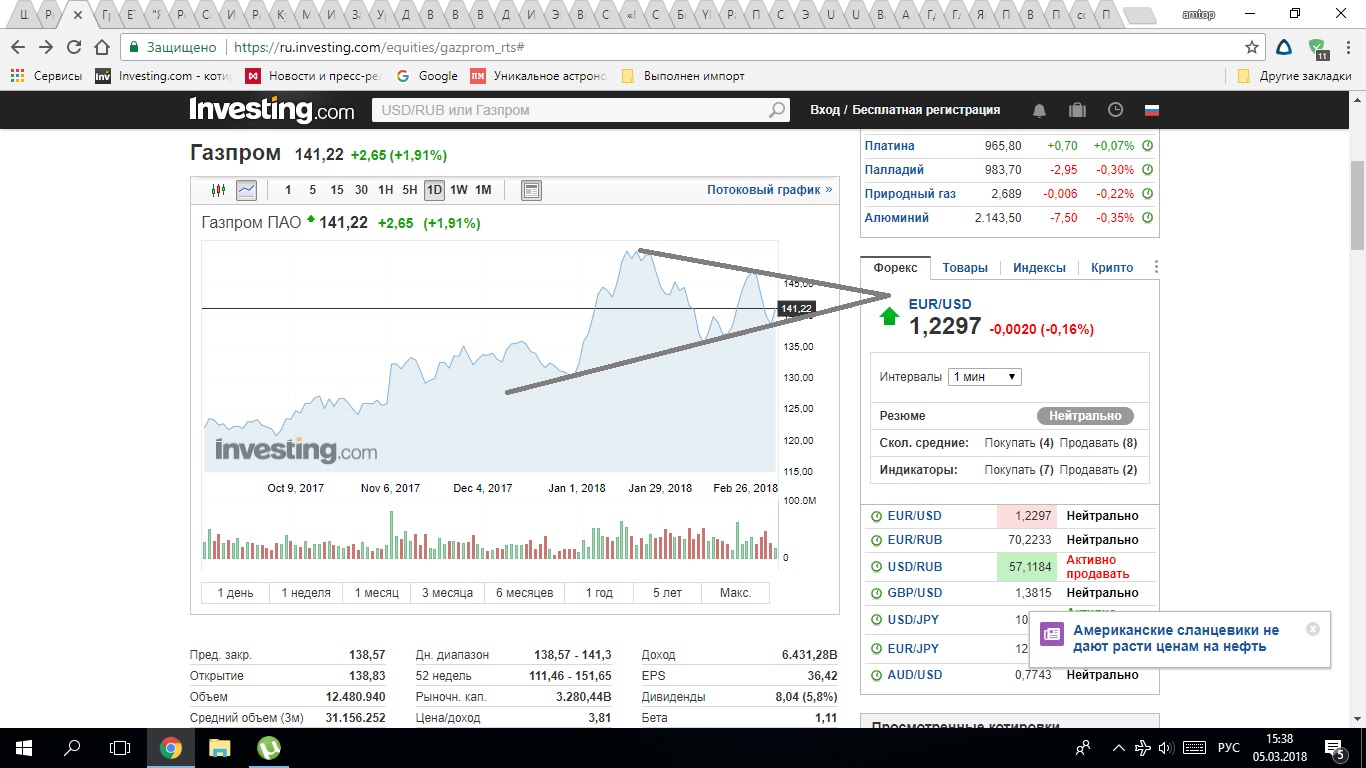Open uTorrent from the taskbar
1366x768 pixels.
tap(268, 747)
